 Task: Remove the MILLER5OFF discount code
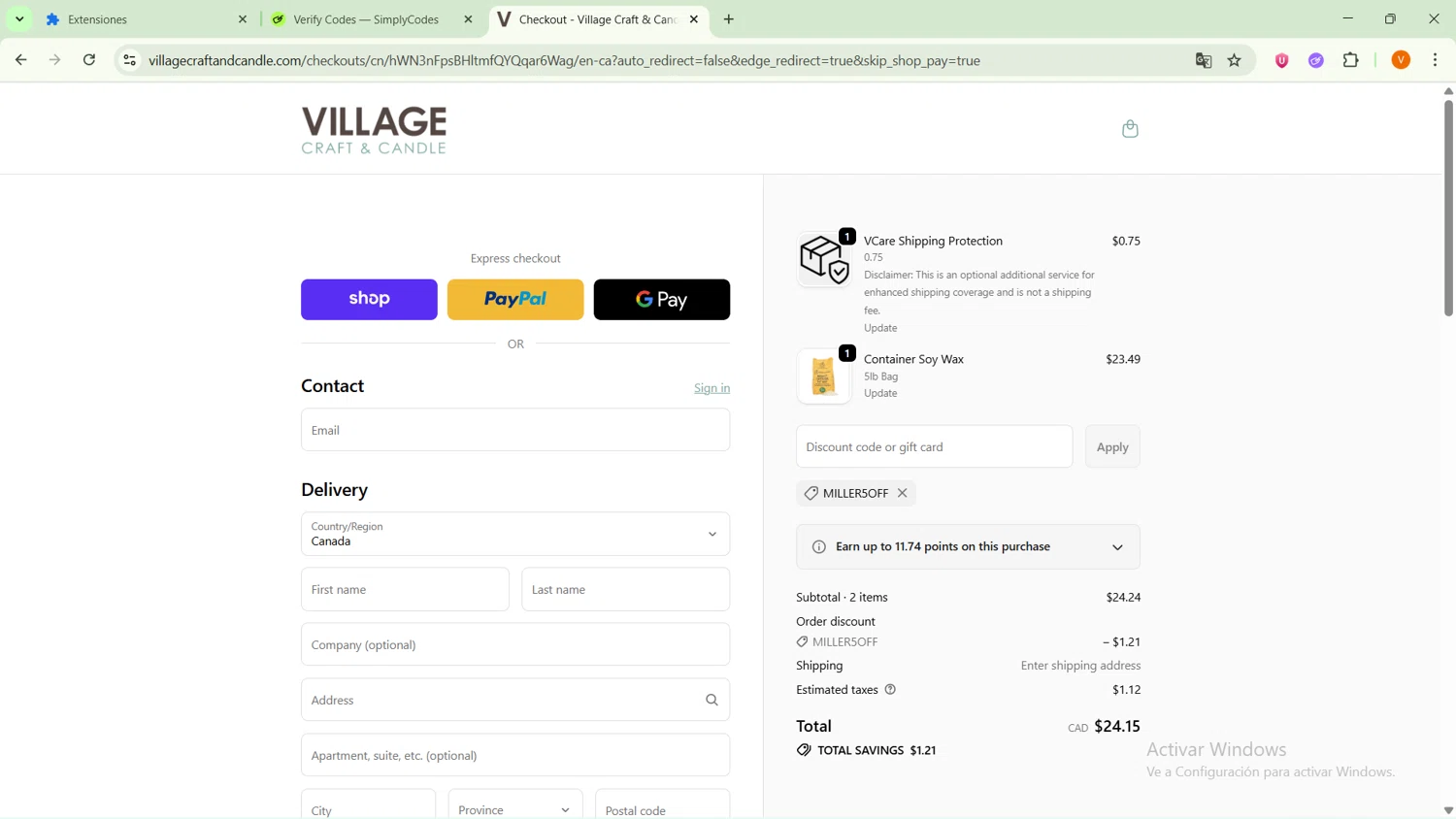(x=903, y=493)
